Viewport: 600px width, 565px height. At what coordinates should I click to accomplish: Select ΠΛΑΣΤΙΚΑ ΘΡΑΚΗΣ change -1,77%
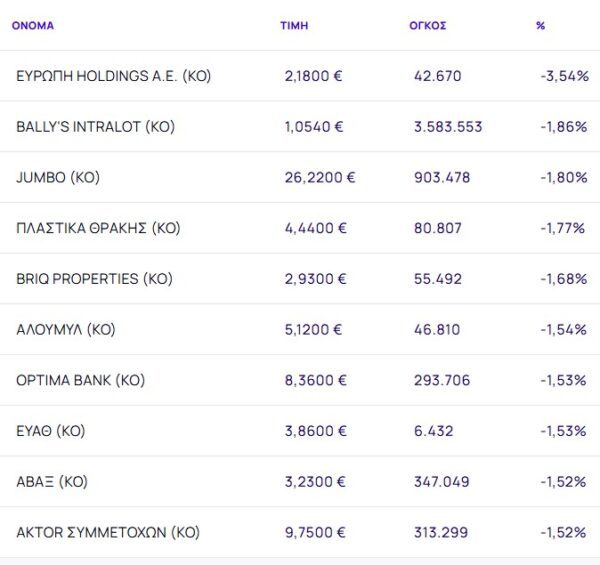561,228
